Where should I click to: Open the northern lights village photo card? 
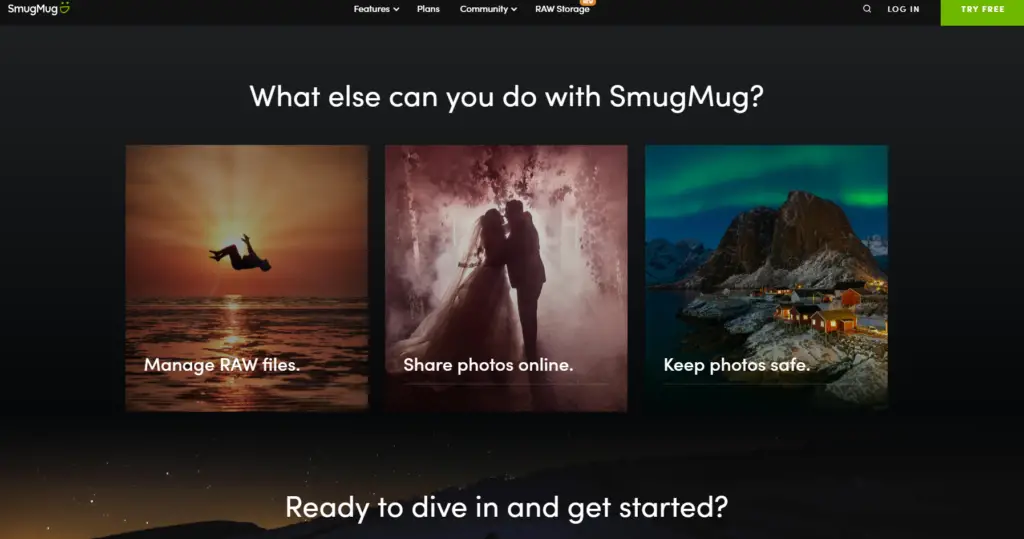(766, 250)
